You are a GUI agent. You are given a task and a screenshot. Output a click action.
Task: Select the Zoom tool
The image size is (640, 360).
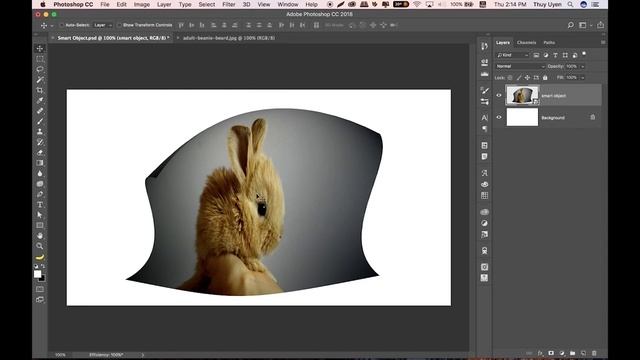(x=40, y=246)
